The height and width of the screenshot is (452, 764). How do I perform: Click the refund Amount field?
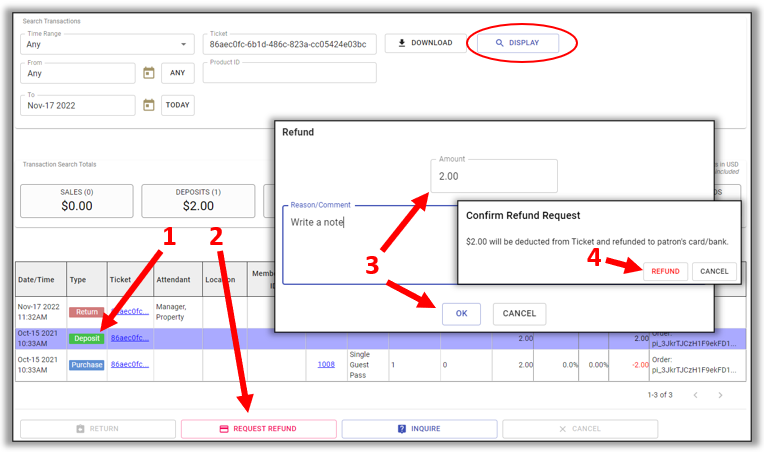(x=494, y=177)
